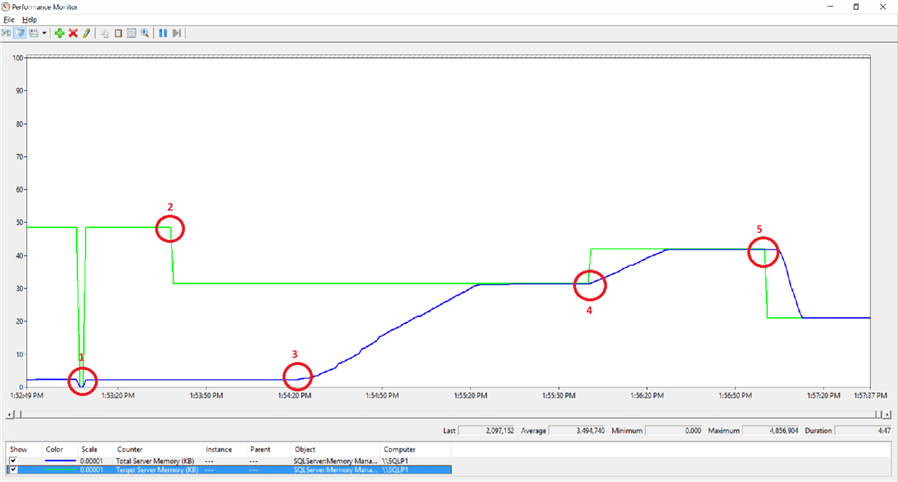Open graph type dropdown arrow
The image size is (898, 482).
(x=44, y=33)
